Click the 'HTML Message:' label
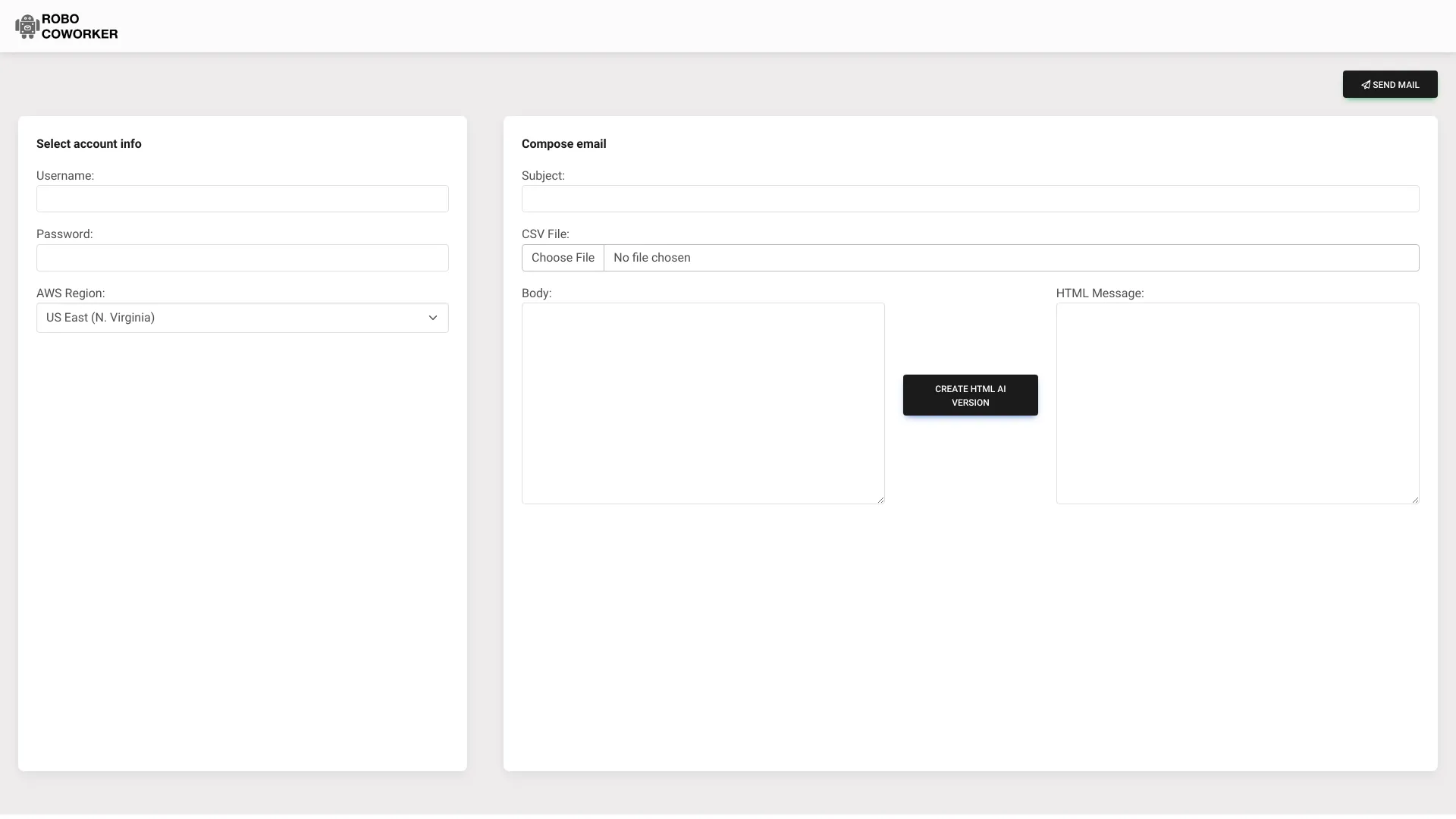 [1100, 293]
